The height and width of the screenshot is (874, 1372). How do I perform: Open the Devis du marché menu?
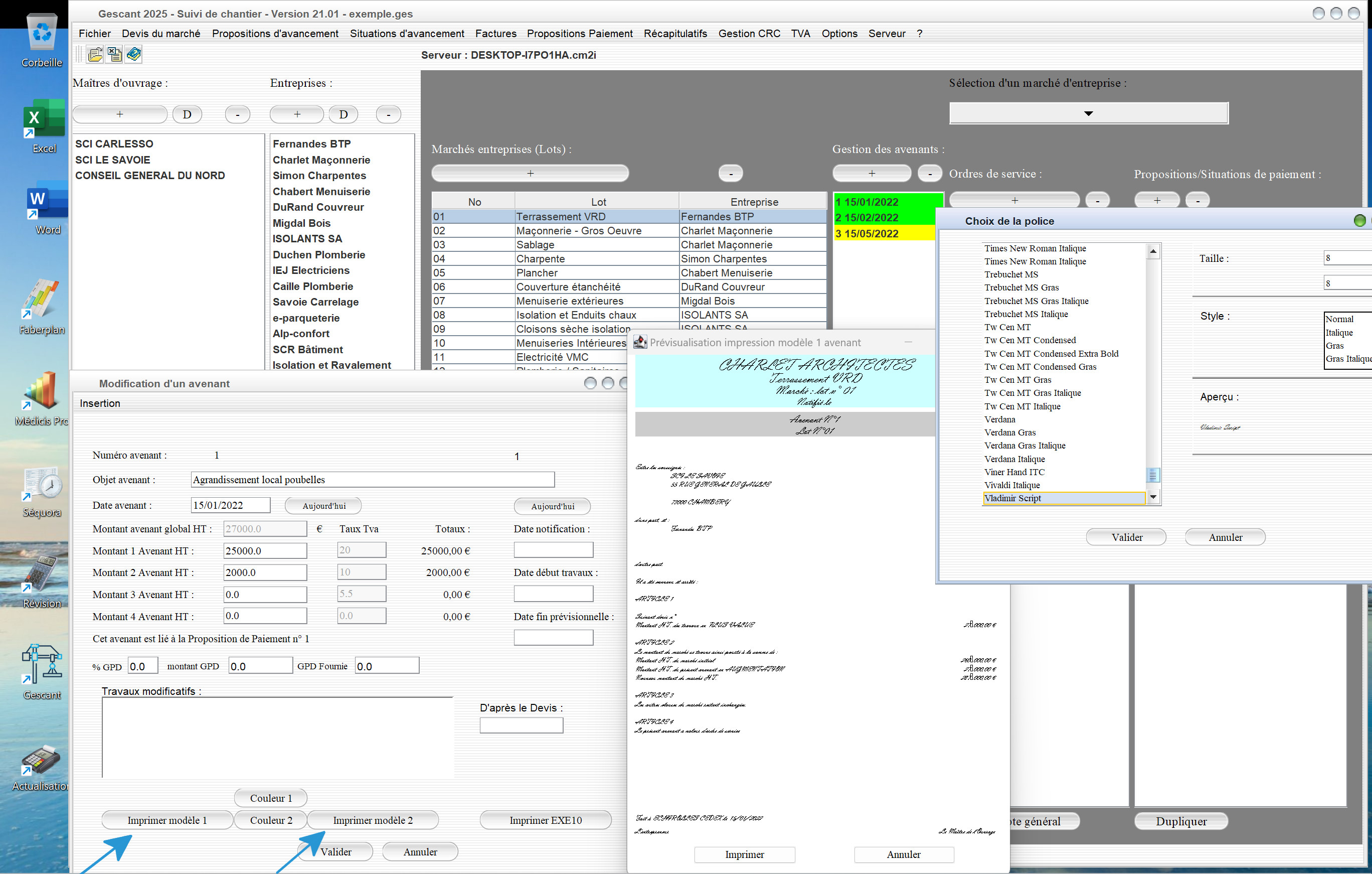pyautogui.click(x=160, y=34)
